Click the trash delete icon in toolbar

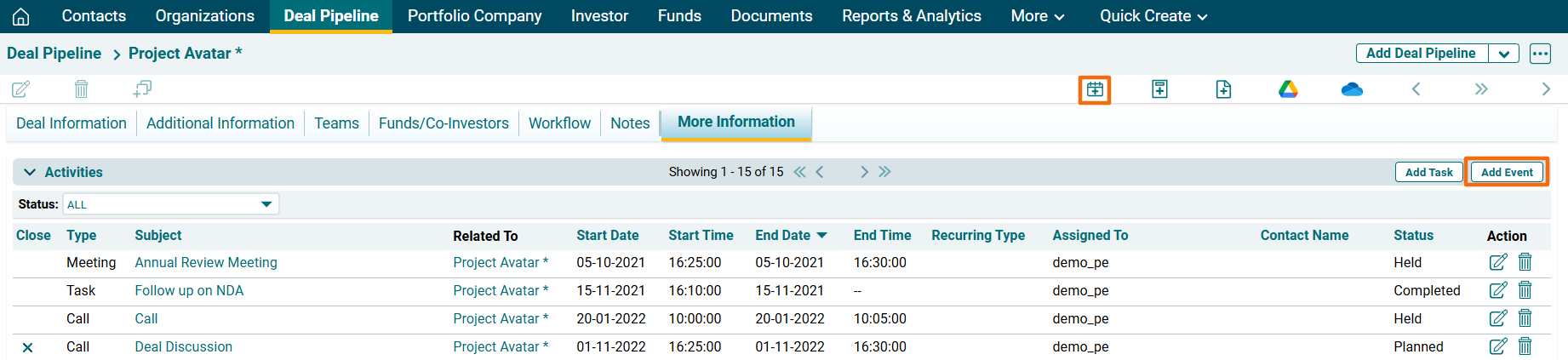click(x=81, y=89)
